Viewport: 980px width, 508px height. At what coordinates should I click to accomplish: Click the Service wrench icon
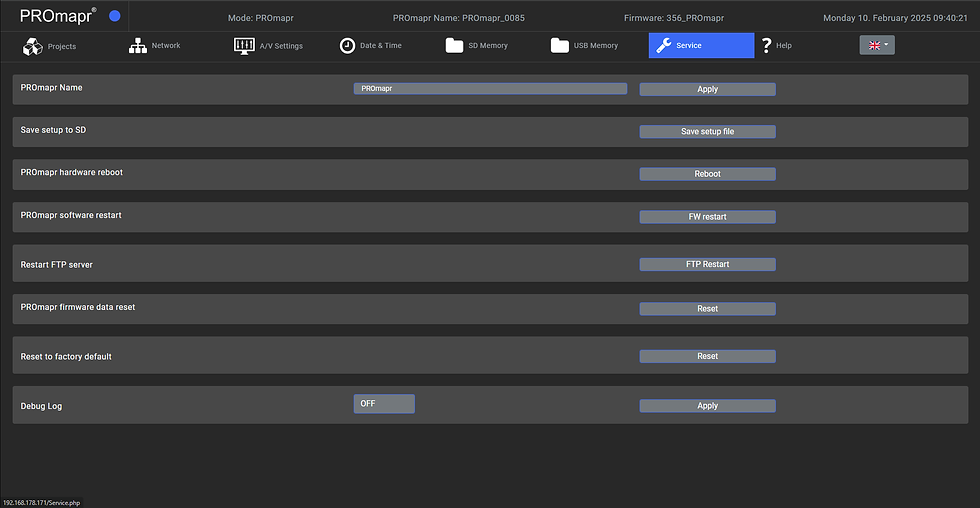point(664,45)
